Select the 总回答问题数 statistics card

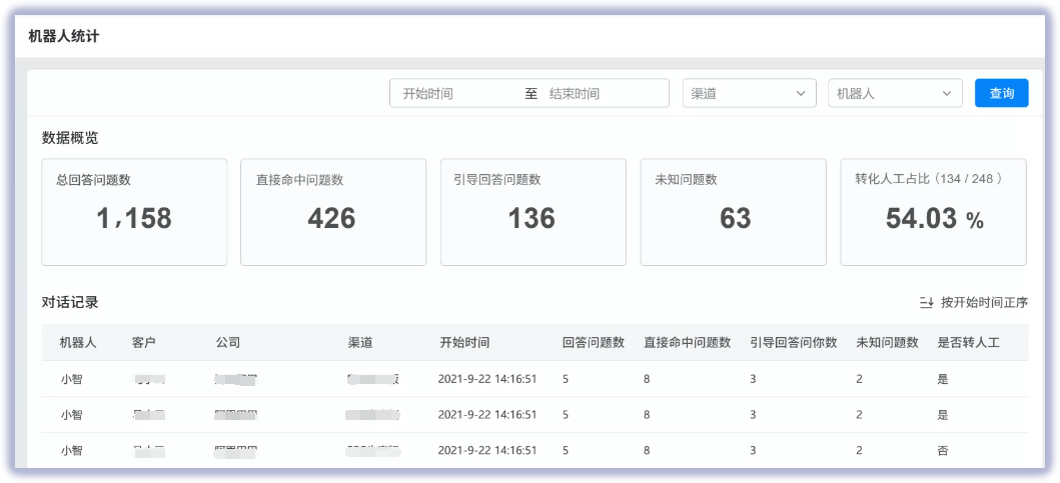[x=134, y=212]
